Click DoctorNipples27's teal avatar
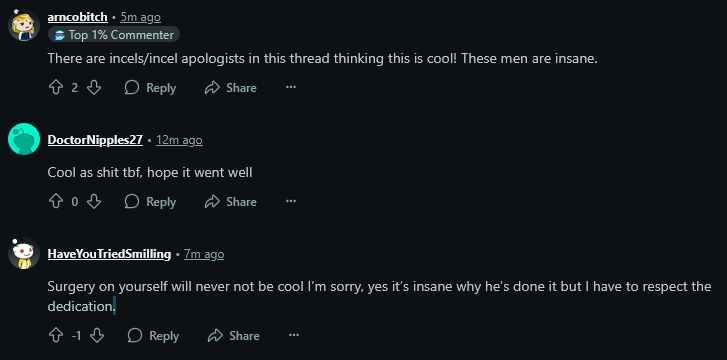This screenshot has width=727, height=360. coord(24,139)
